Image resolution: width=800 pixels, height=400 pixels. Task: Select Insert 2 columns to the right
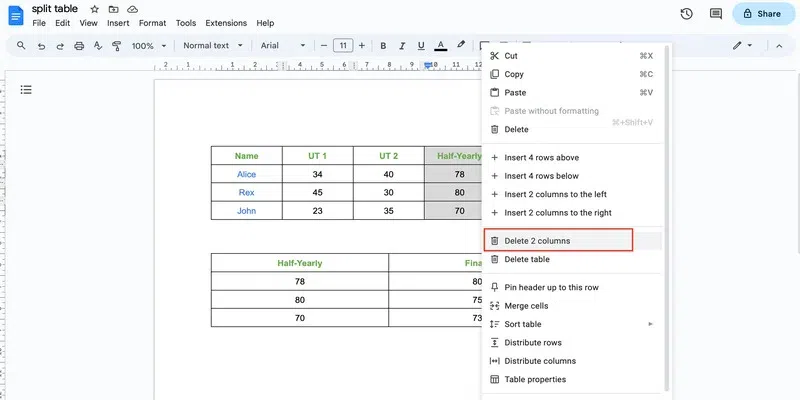coord(572,213)
